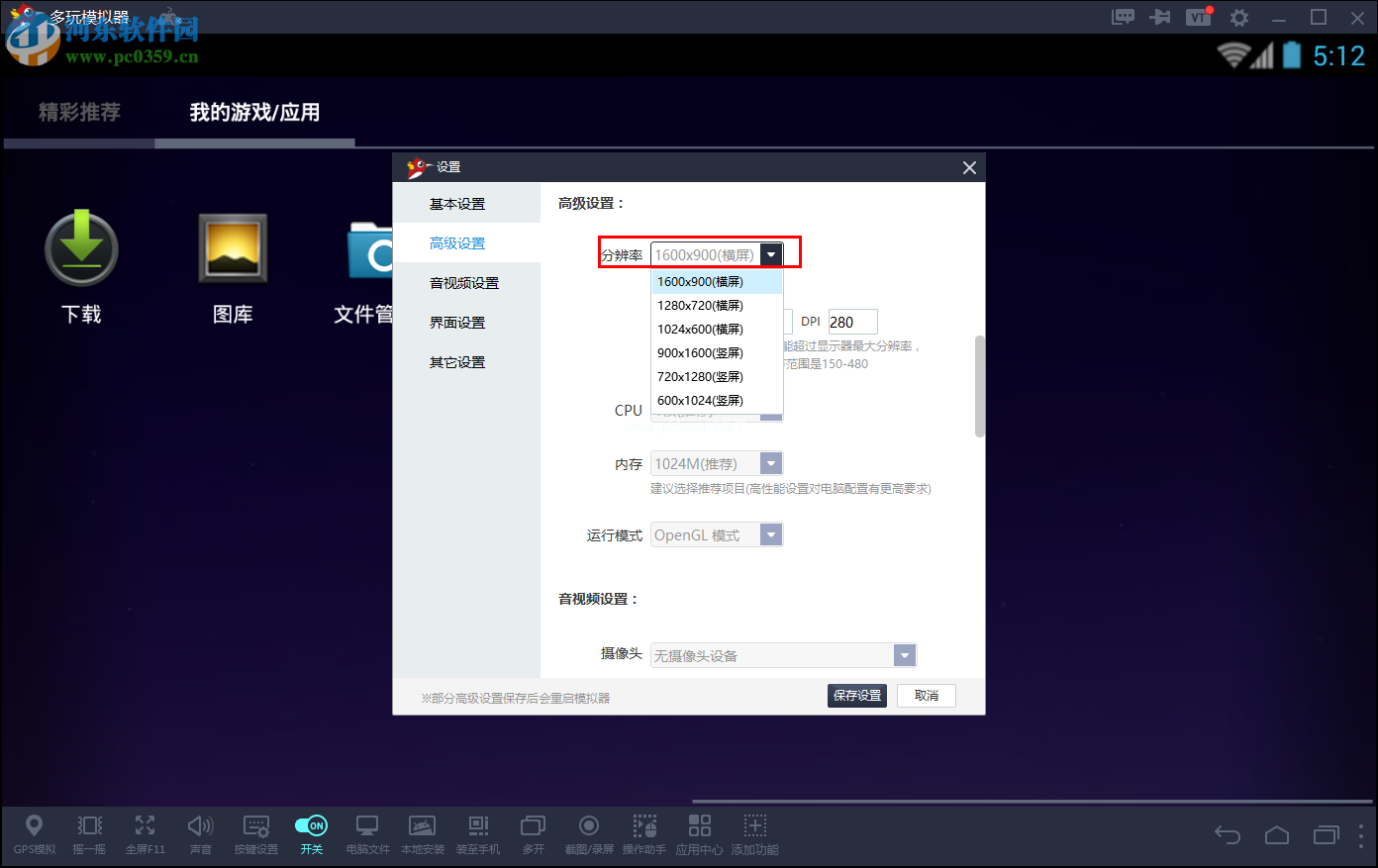Click the Android Wi-Fi status icon
Screen dimensions: 1378x868
point(1233,55)
